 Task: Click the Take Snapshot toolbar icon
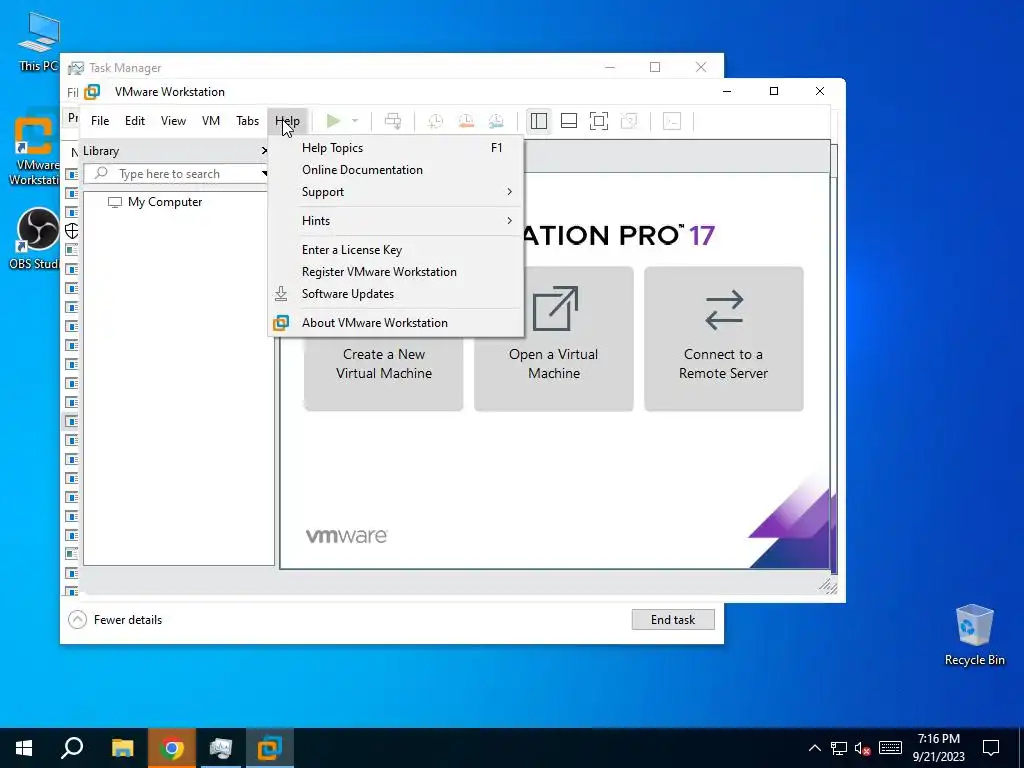click(435, 121)
